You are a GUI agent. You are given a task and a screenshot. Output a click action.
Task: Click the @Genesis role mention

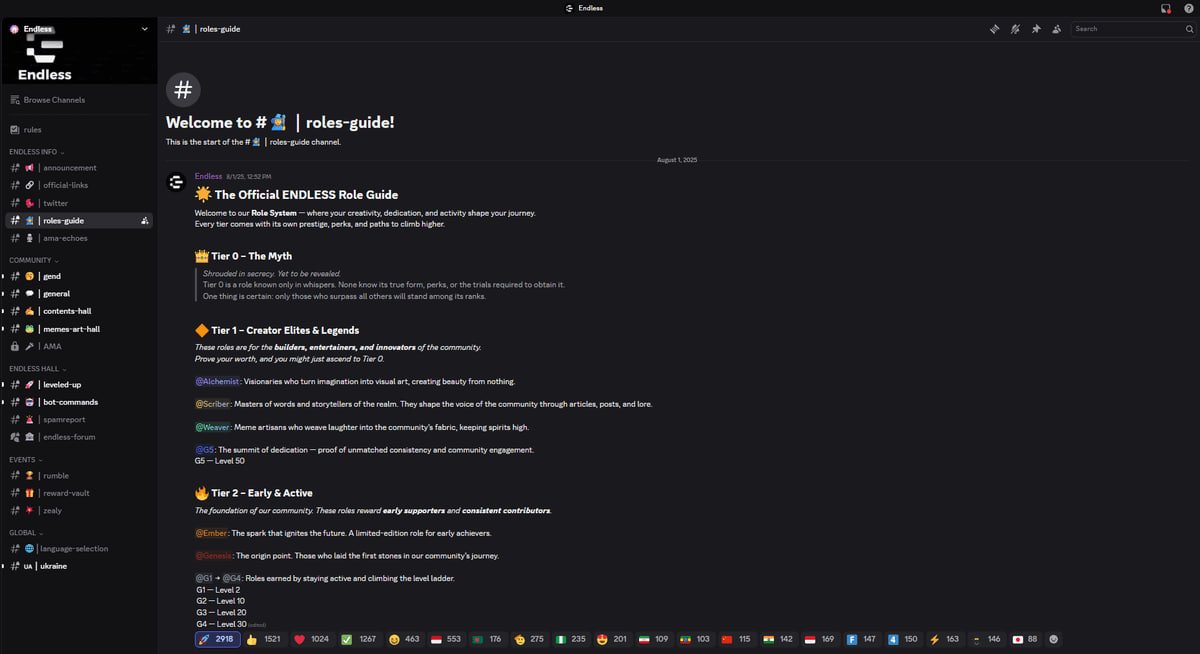[x=214, y=556]
